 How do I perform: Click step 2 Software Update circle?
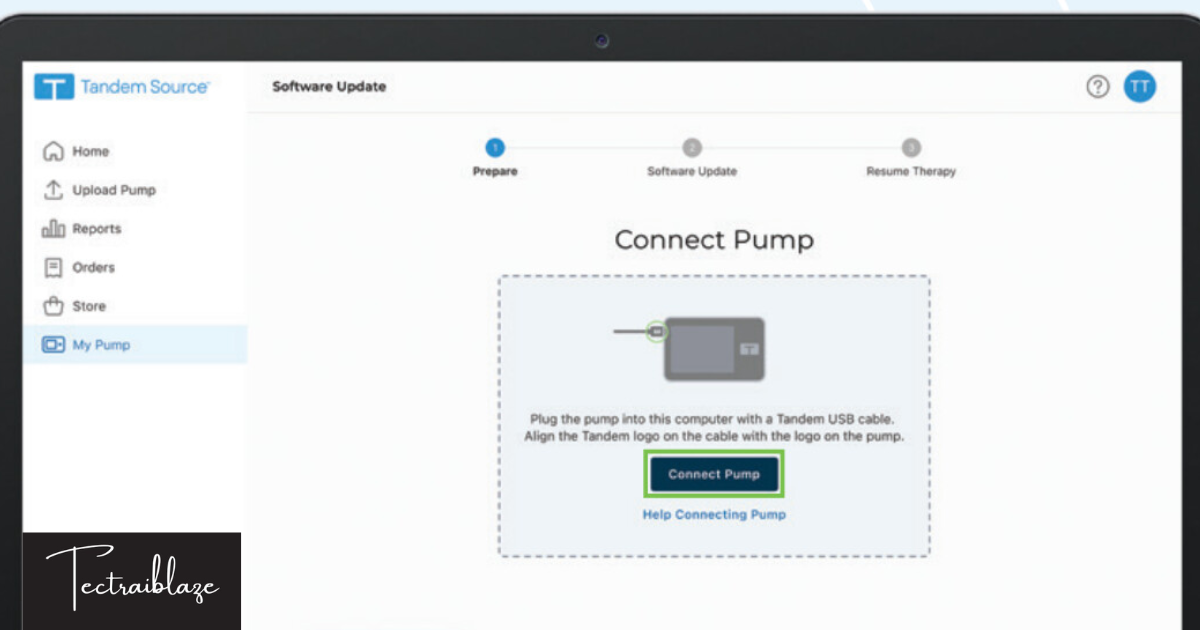click(692, 148)
